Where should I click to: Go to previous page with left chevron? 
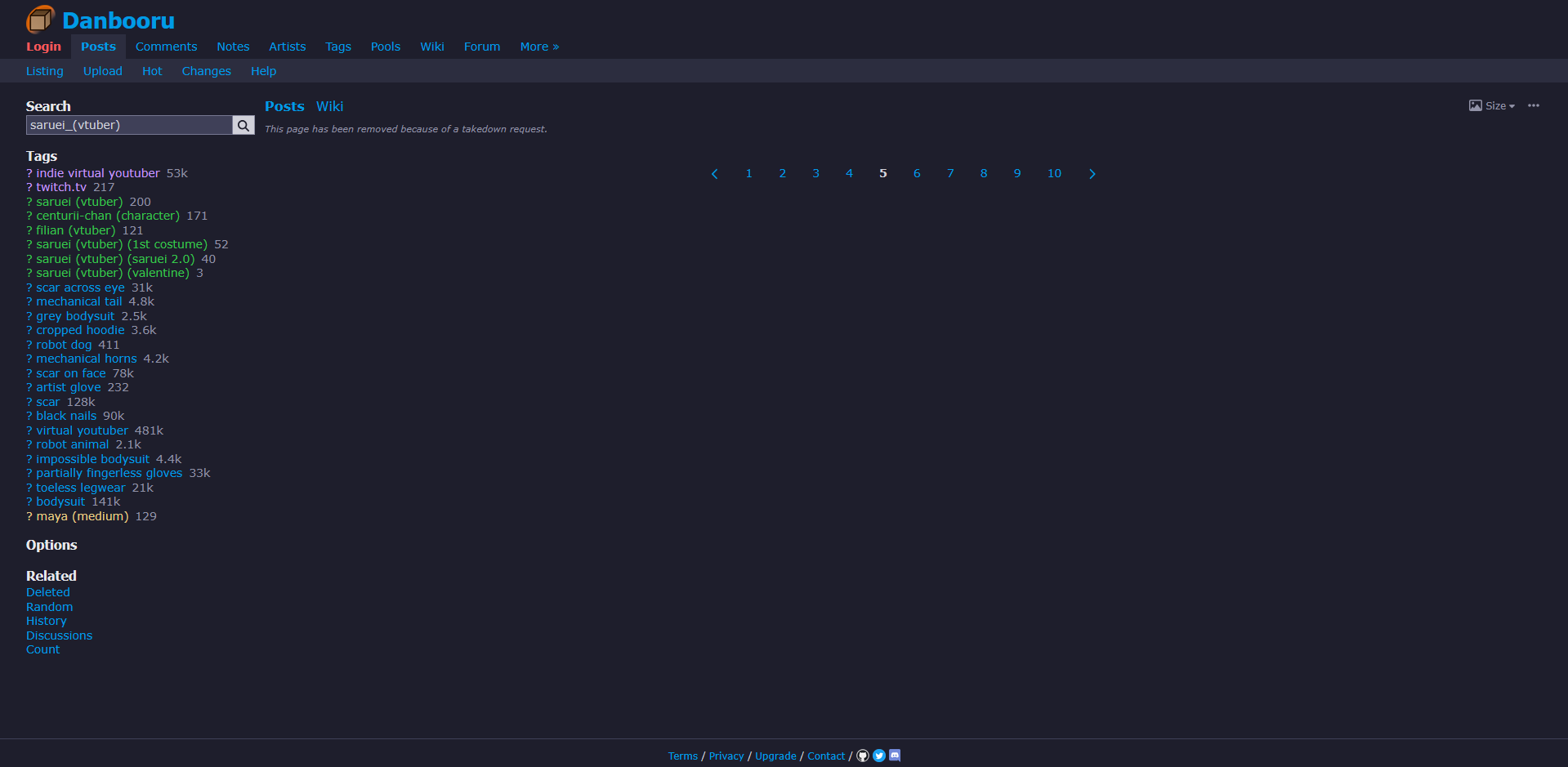coord(715,174)
